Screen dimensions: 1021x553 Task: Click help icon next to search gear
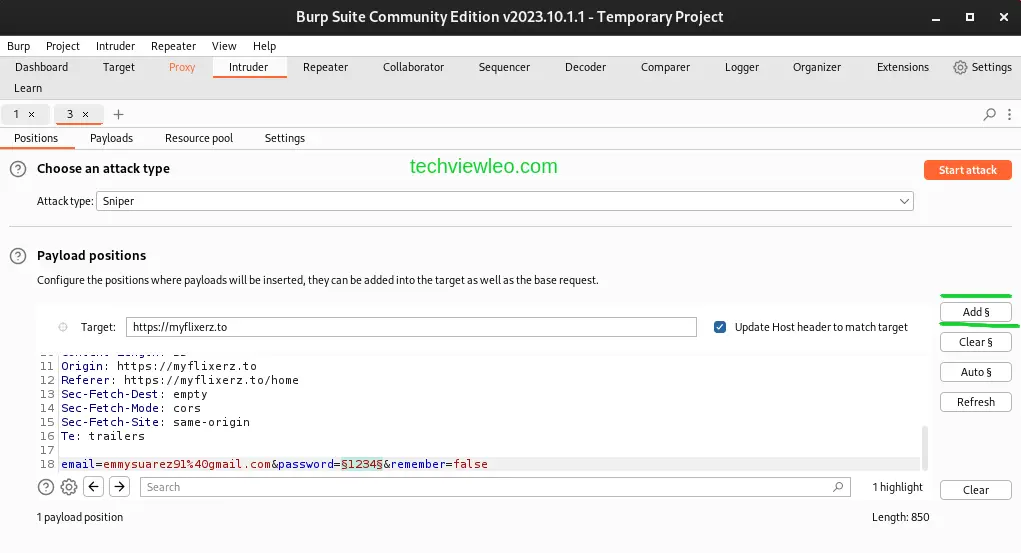tap(46, 487)
